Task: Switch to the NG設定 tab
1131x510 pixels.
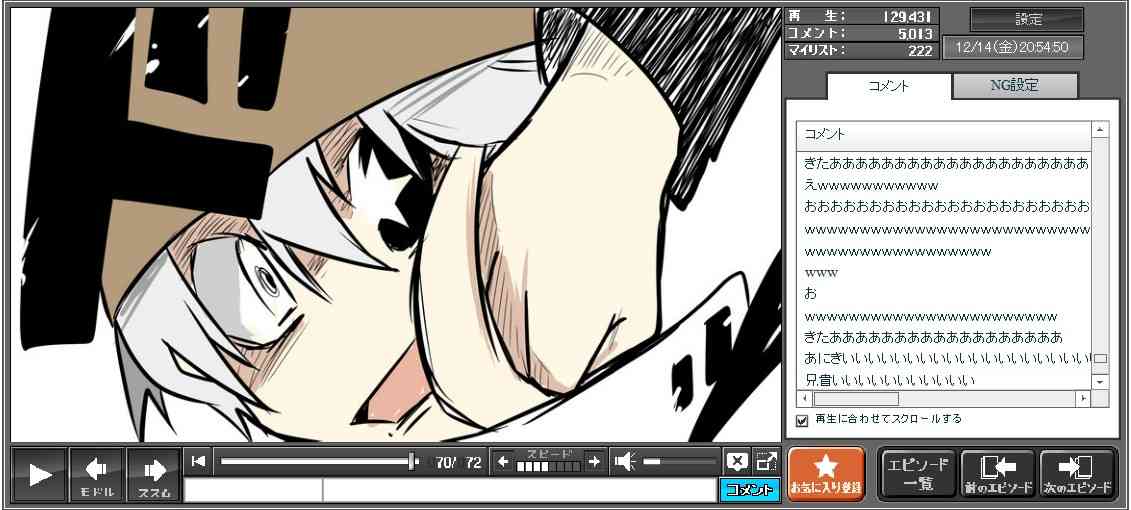Action: [1014, 86]
